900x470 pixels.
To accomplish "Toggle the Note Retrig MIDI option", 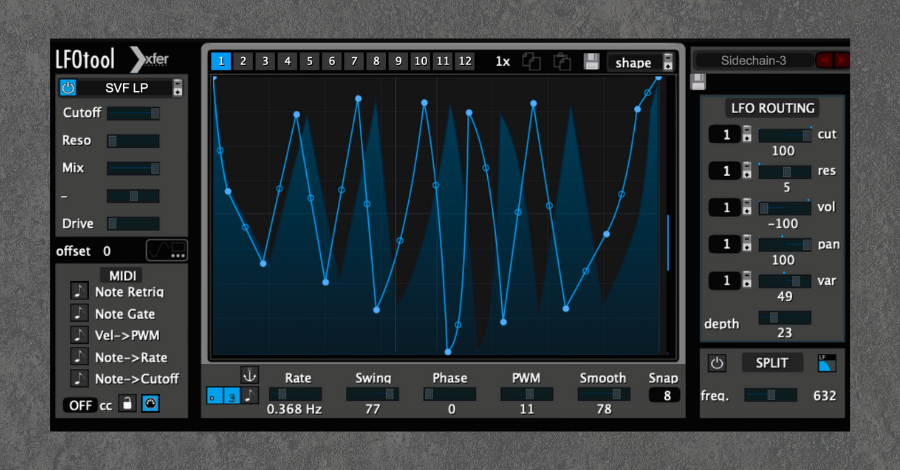I will tap(79, 291).
